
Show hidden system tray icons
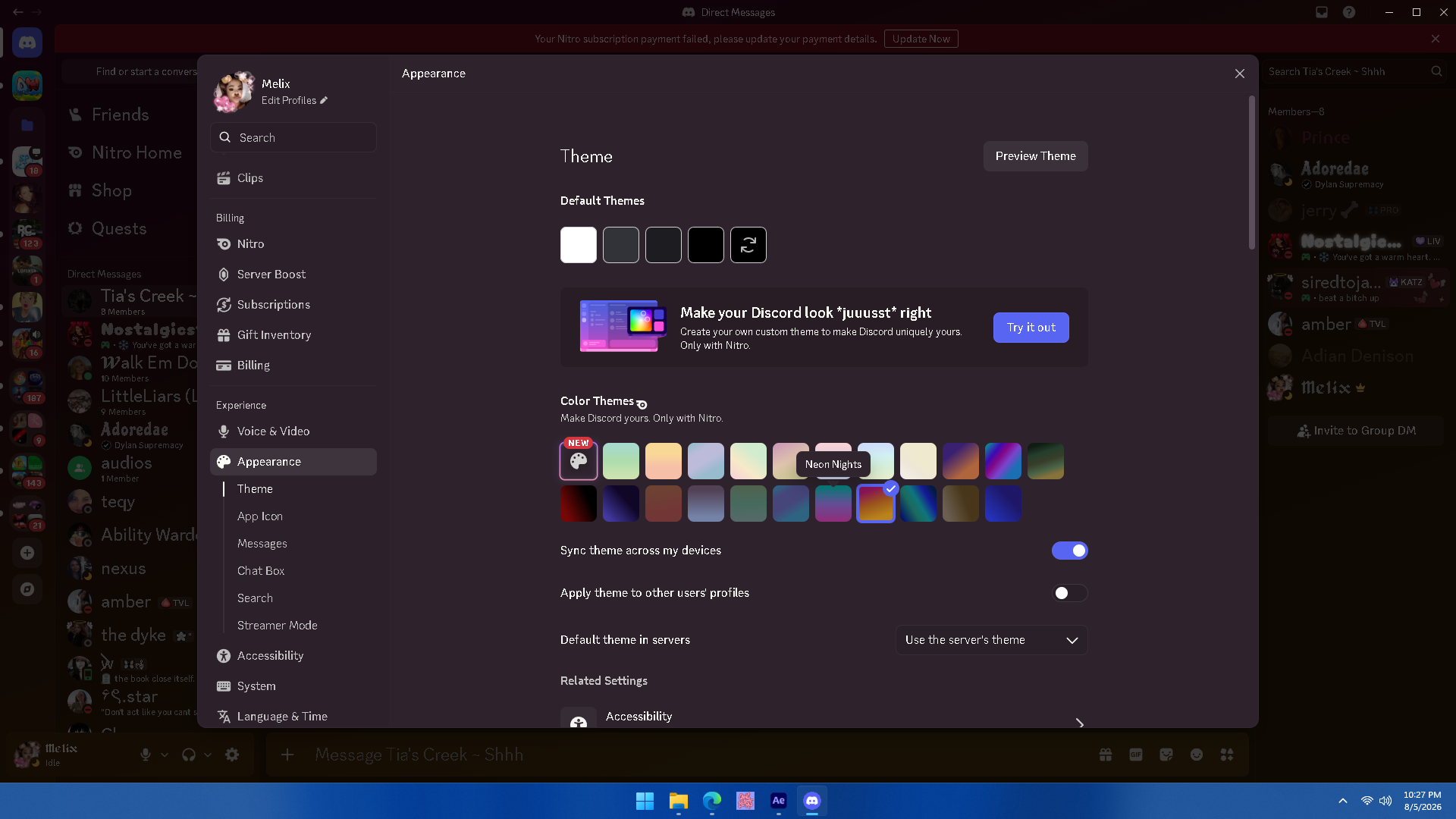(1342, 801)
